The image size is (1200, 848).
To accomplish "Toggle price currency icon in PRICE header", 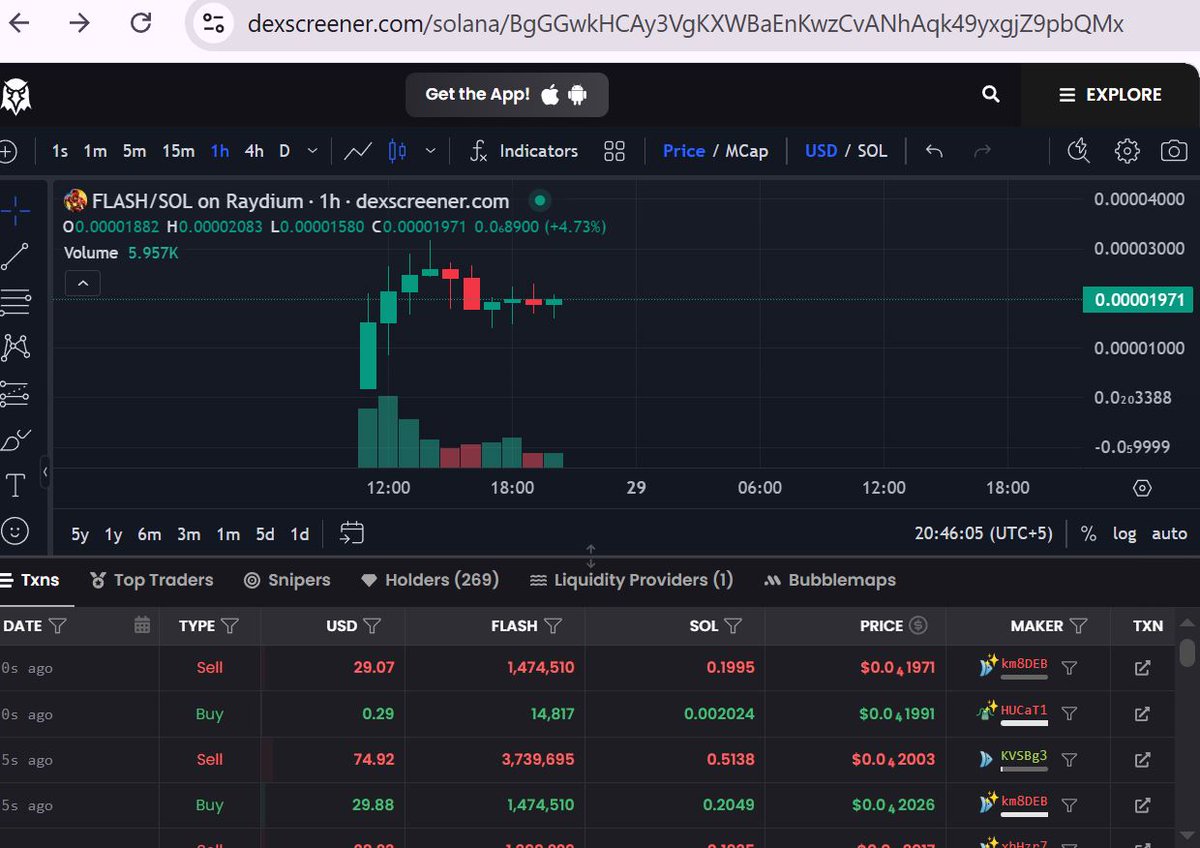I will [918, 625].
